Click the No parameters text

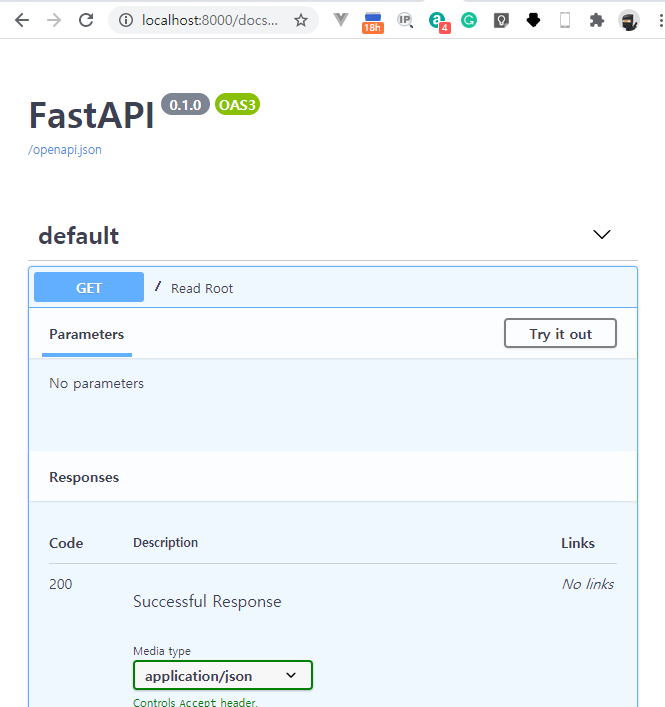pos(96,384)
